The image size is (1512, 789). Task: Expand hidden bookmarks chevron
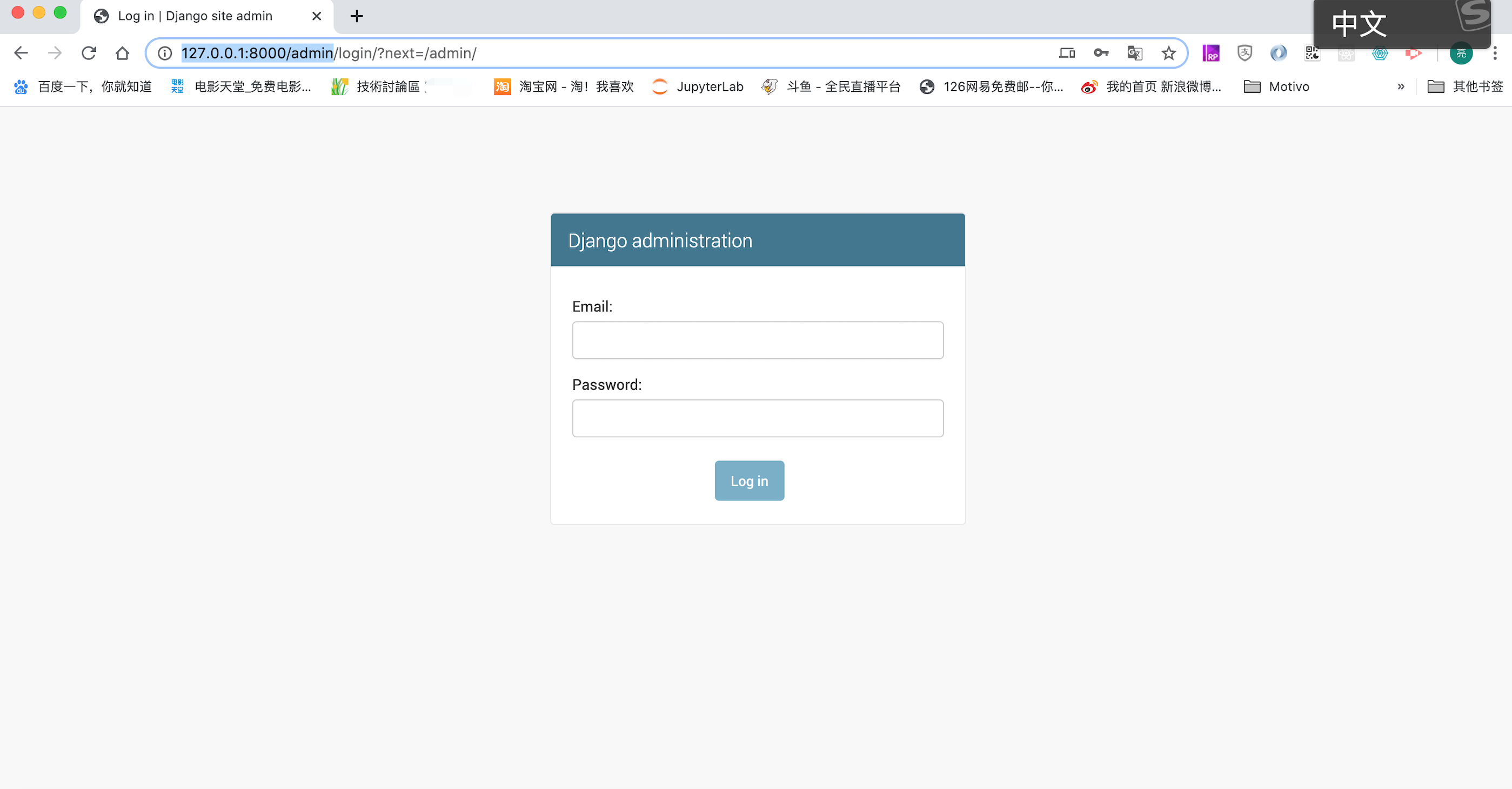point(1401,87)
